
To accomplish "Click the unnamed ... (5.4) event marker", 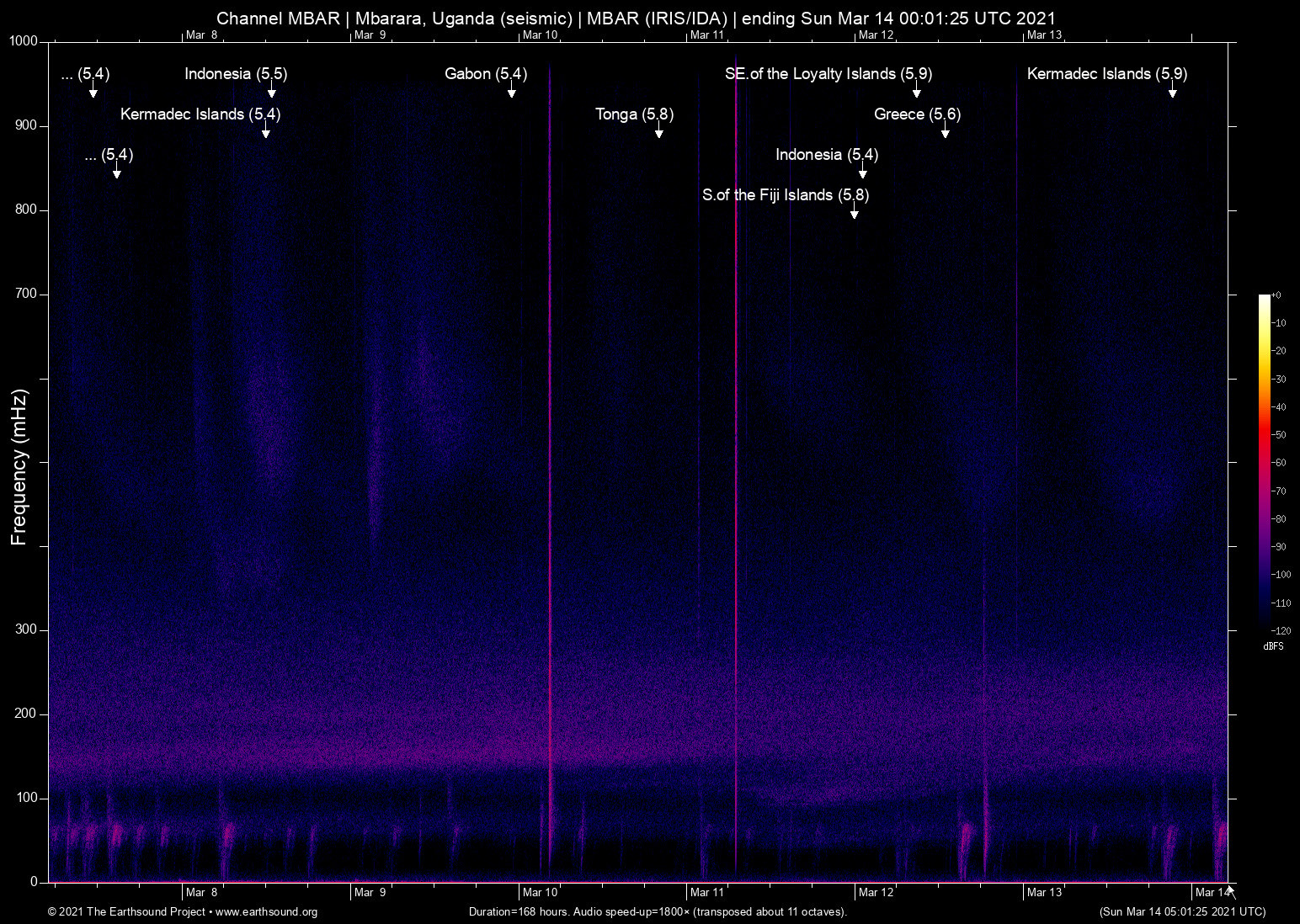I will click(x=93, y=93).
